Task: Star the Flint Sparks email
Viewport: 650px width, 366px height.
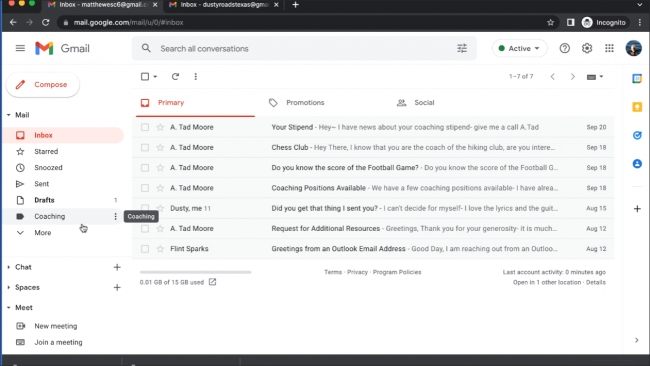Action: click(160, 249)
